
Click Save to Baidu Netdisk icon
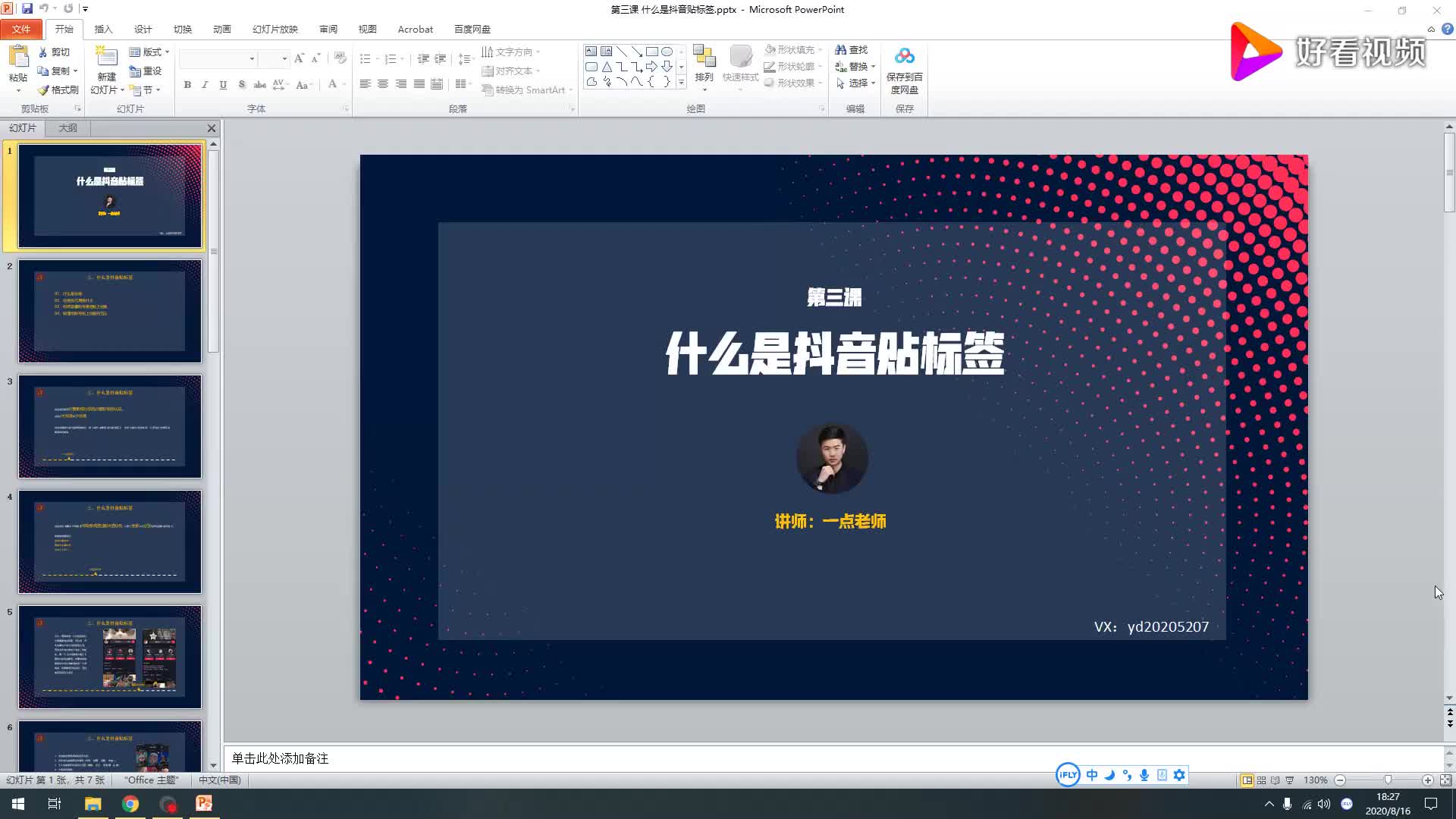[904, 57]
